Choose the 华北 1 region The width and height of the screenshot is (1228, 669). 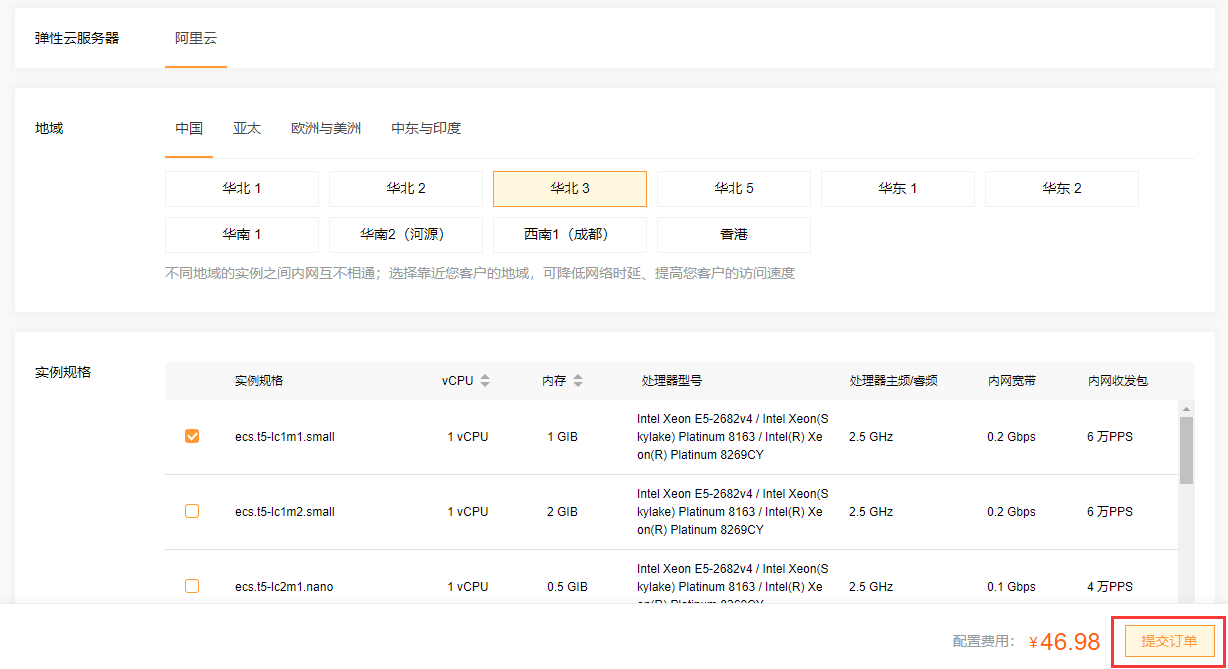tap(242, 189)
